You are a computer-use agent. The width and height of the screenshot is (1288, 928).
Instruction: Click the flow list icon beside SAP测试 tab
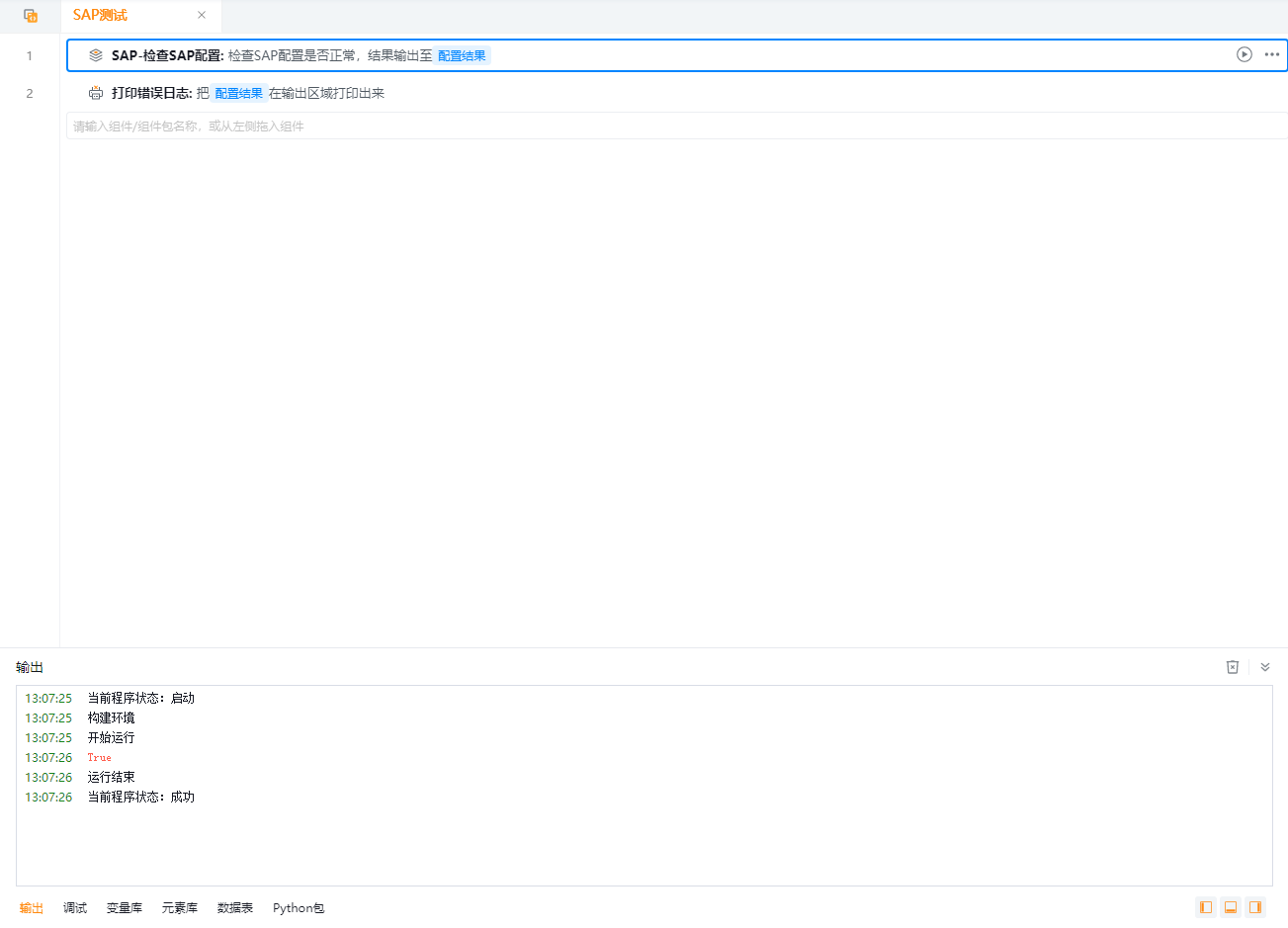click(31, 16)
